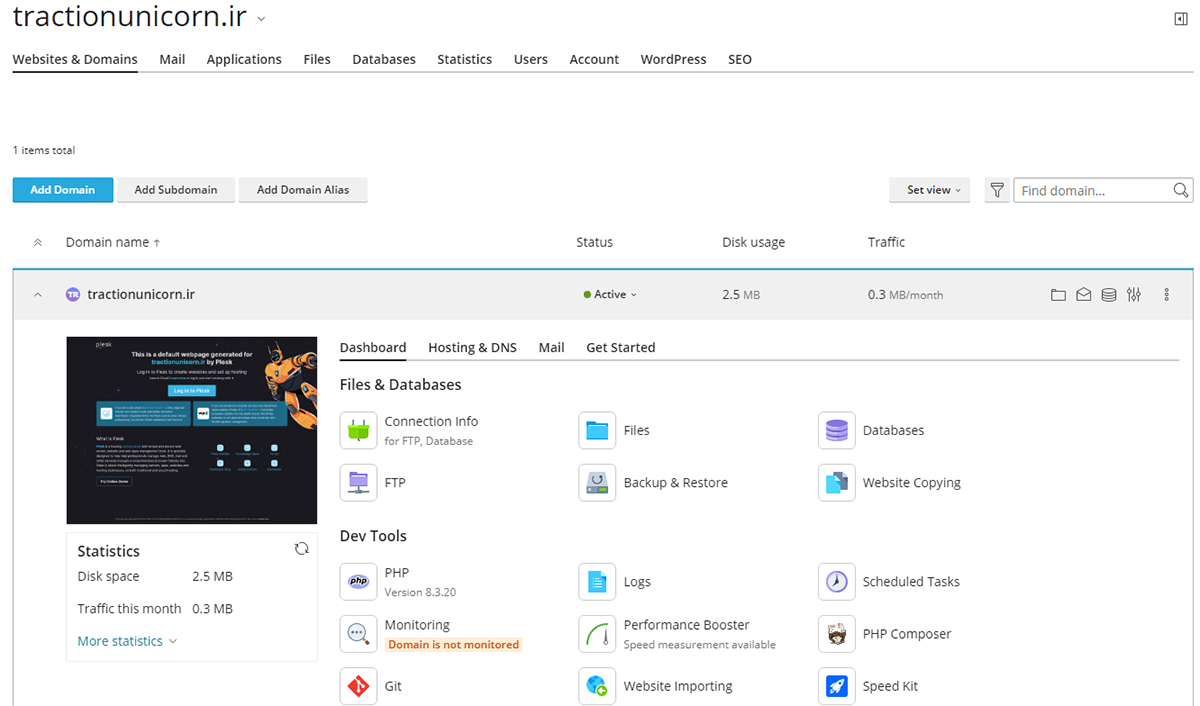The width and height of the screenshot is (1200, 706).
Task: Open the SEO tab
Action: 740,59
